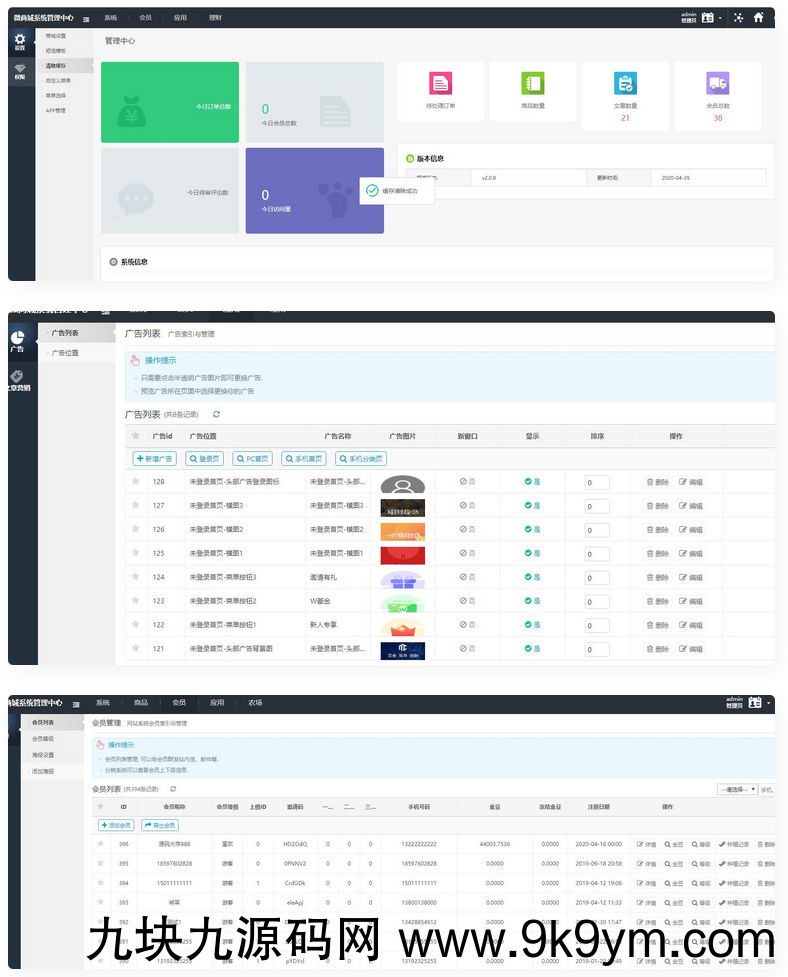Click the purple 会员总数 icon
Screen dimensions: 788x977
[717, 83]
